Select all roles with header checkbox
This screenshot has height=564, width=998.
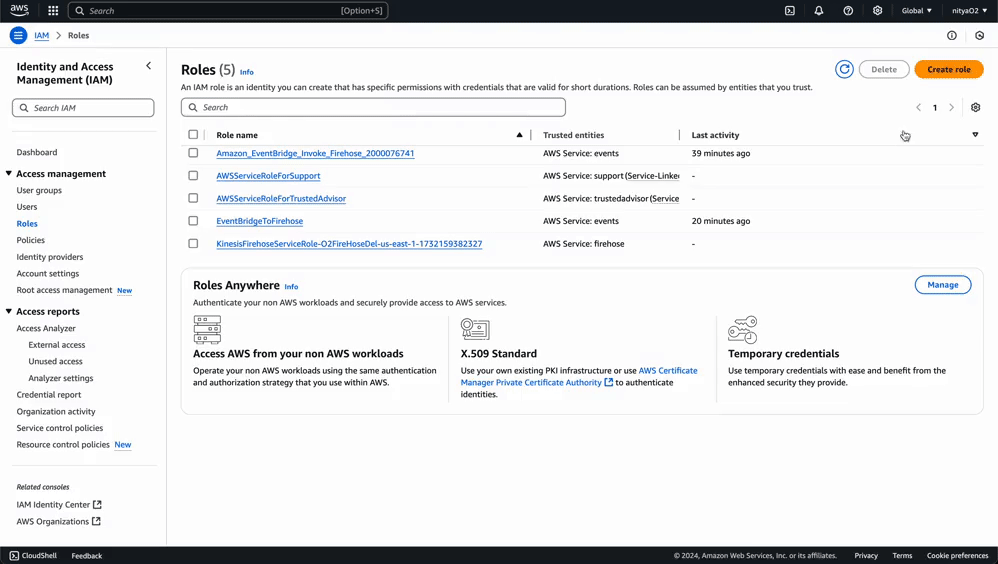click(193, 134)
